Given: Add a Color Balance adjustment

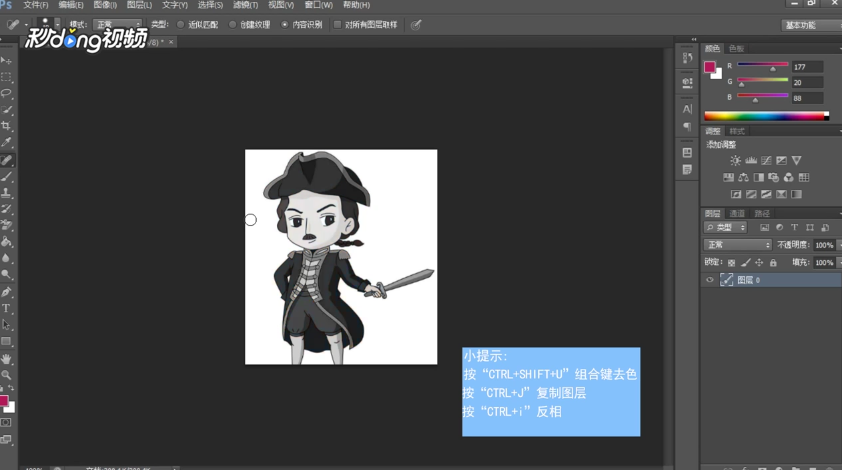Looking at the screenshot, I should [x=744, y=177].
